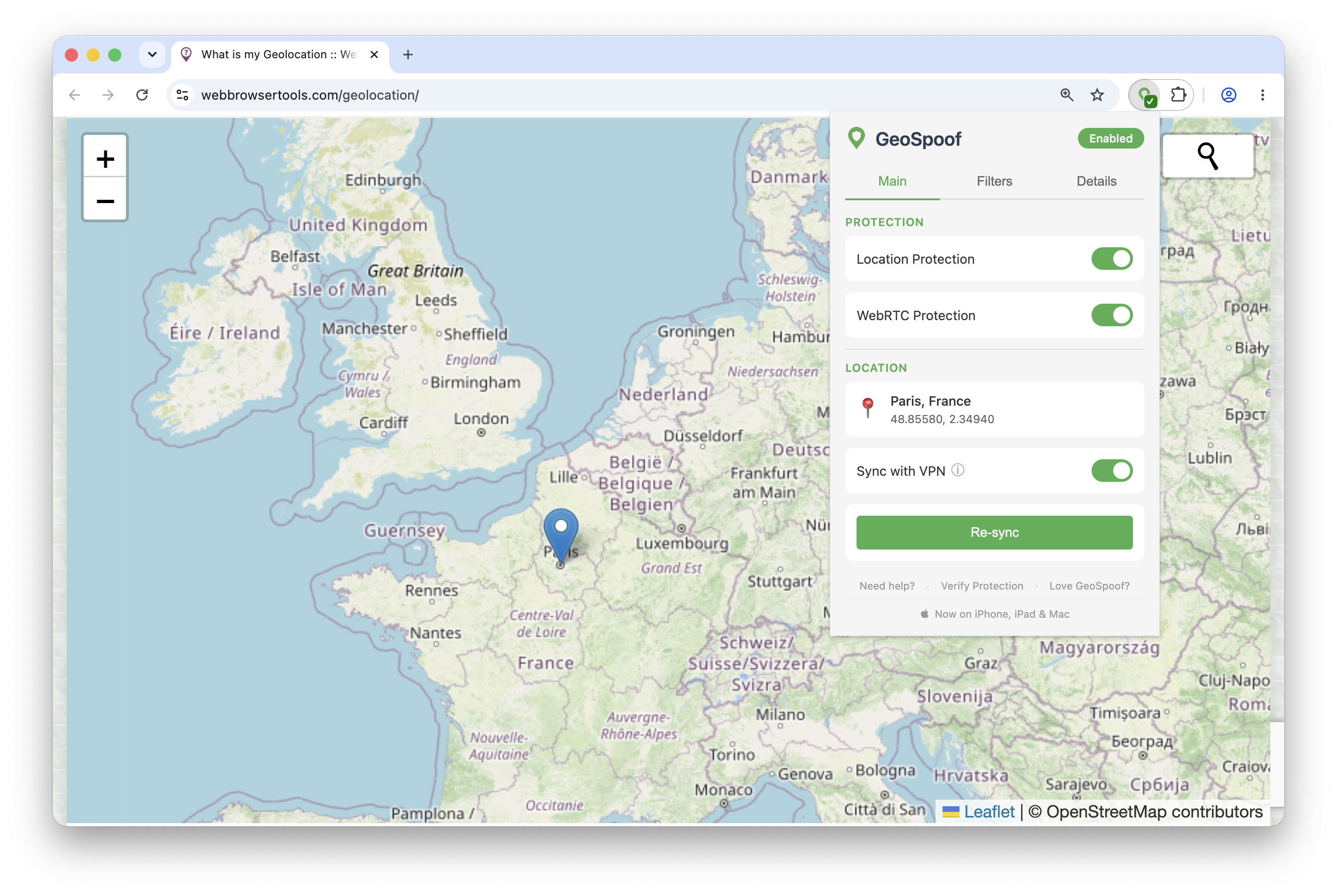Click the Milano label on the map
1337x896 pixels.
click(780, 714)
